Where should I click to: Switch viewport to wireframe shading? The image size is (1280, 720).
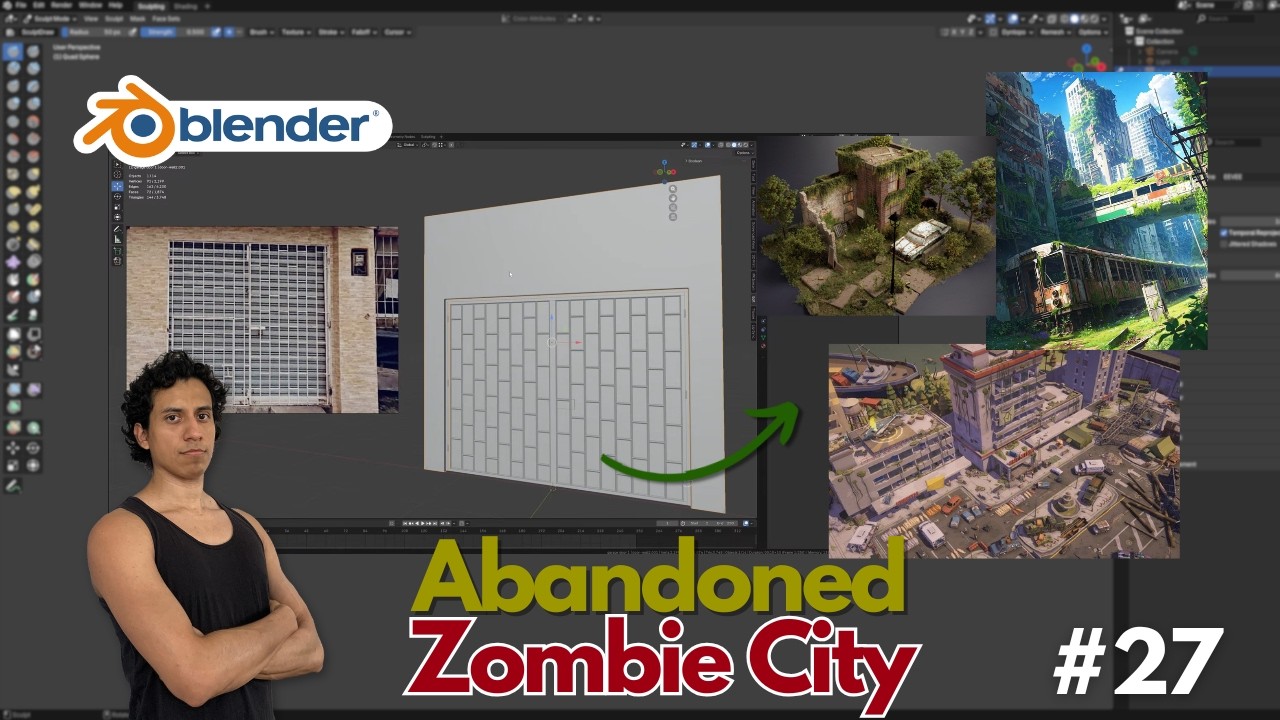pos(1064,19)
